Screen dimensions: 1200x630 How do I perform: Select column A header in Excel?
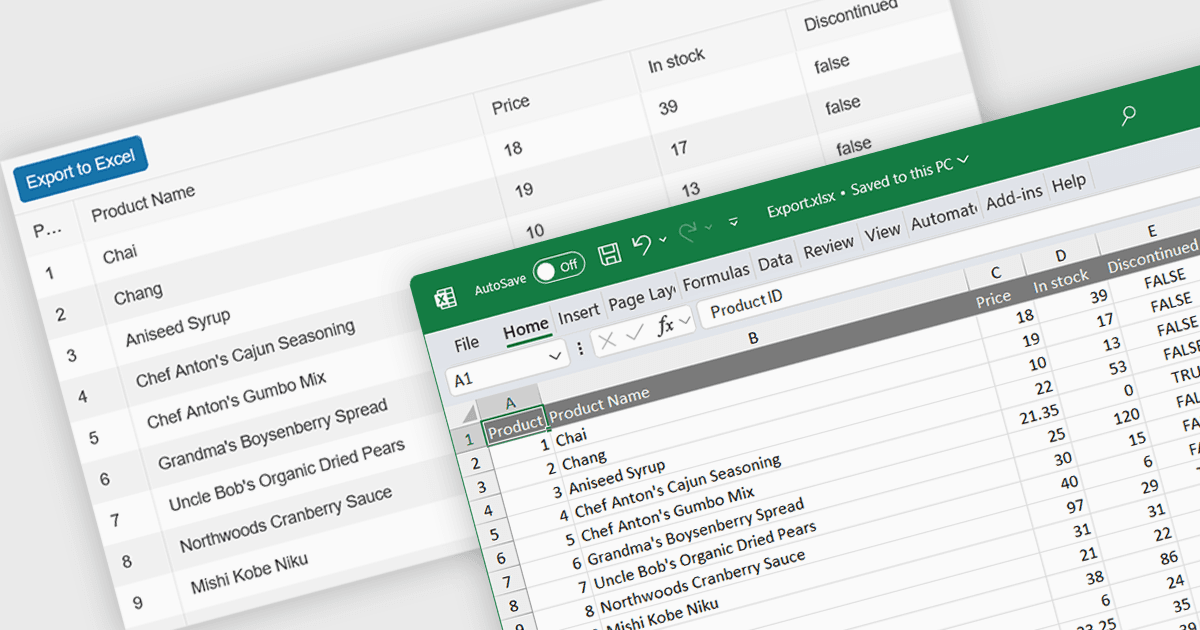[x=510, y=402]
